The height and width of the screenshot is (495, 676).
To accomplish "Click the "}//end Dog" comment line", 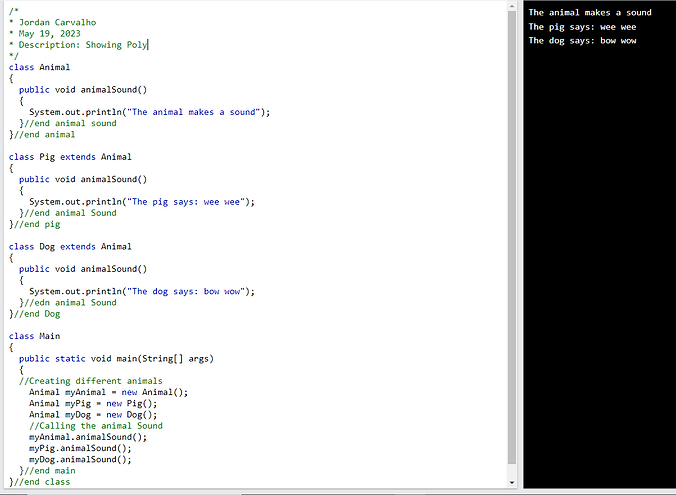I will pyautogui.click(x=34, y=314).
